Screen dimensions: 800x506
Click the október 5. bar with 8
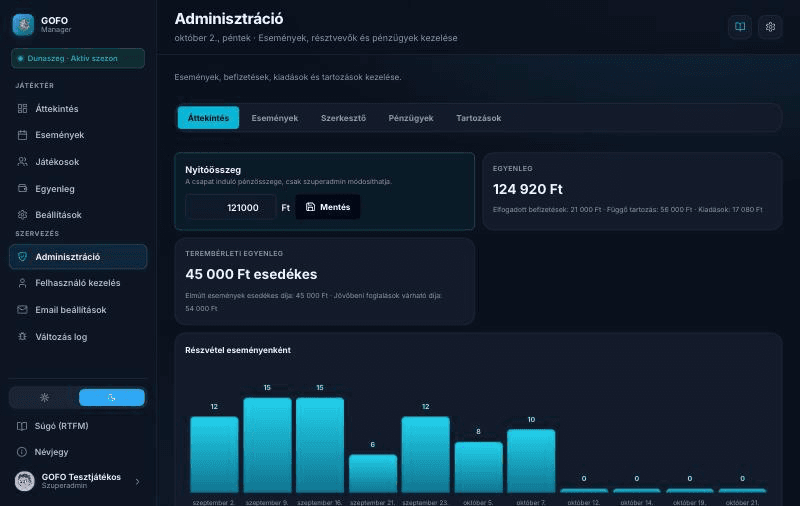coord(479,467)
